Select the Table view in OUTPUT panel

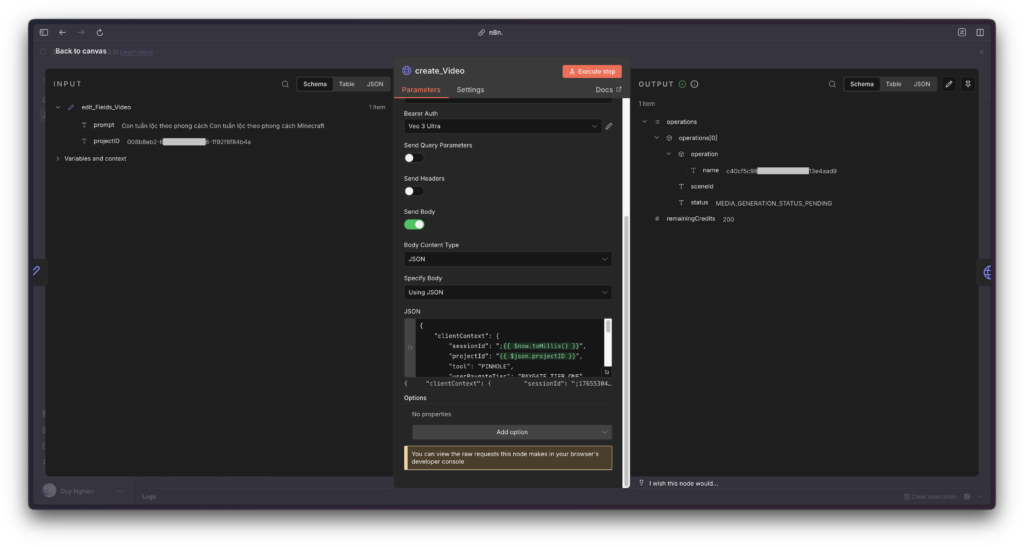tap(893, 84)
